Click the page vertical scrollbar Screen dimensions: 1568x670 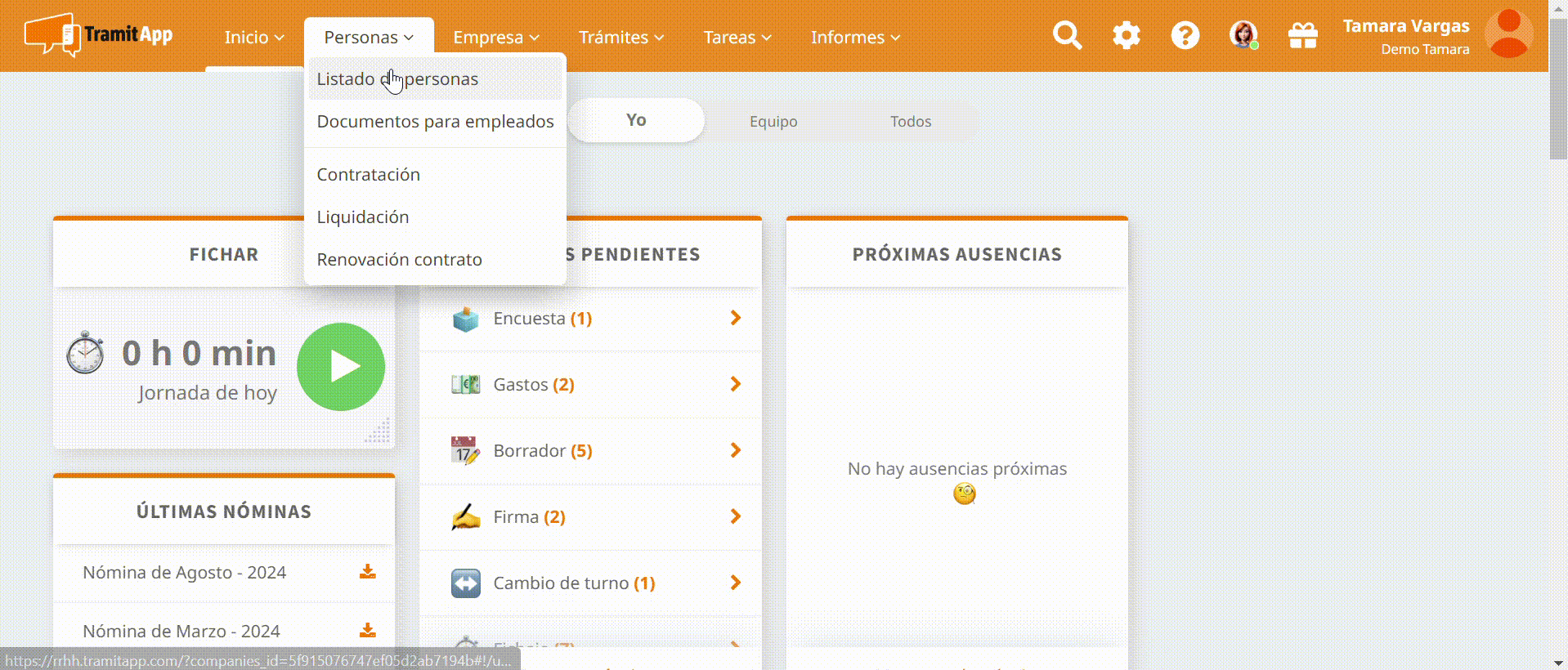tap(1558, 90)
